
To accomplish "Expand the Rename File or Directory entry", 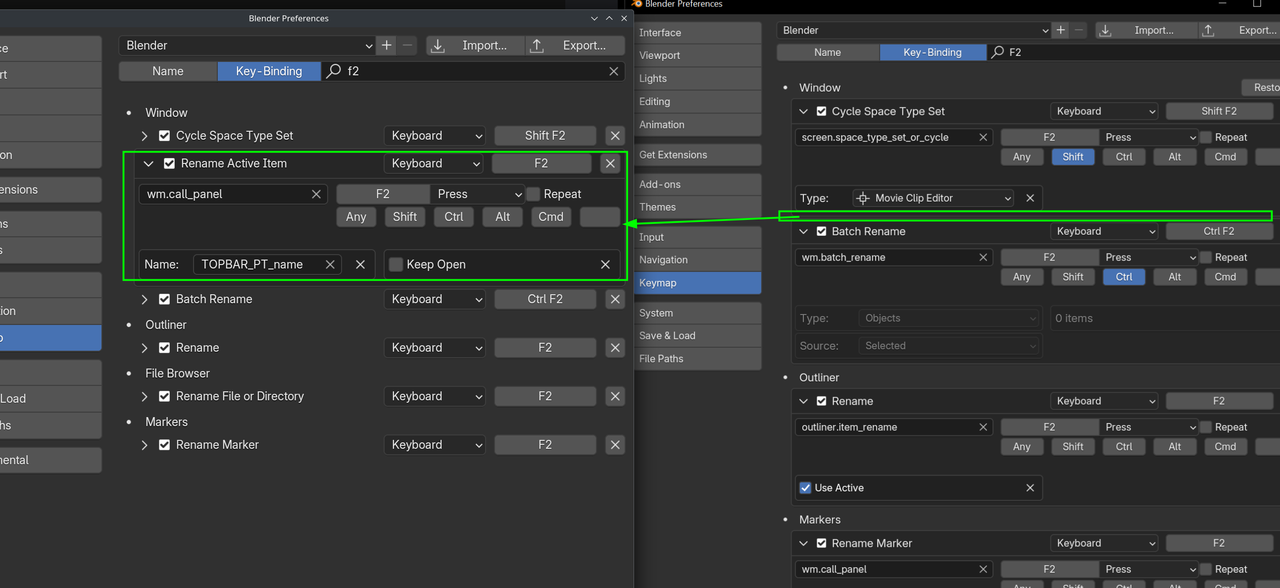I will pyautogui.click(x=145, y=397).
